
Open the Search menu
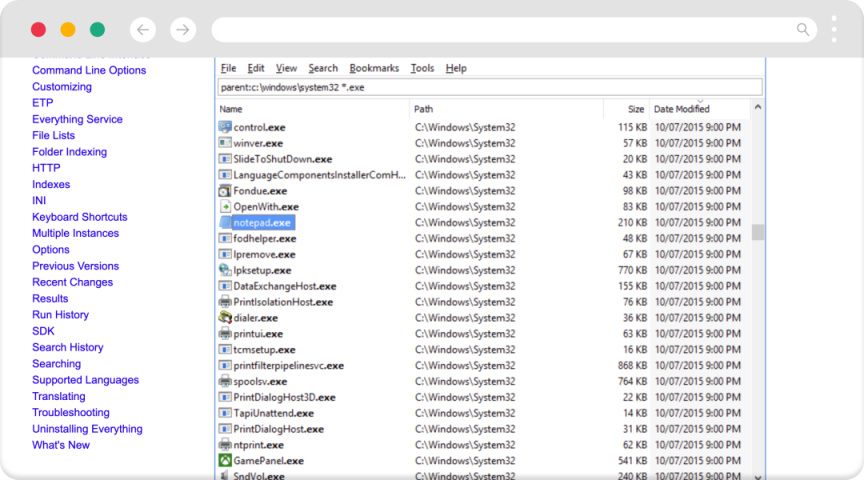tap(323, 68)
